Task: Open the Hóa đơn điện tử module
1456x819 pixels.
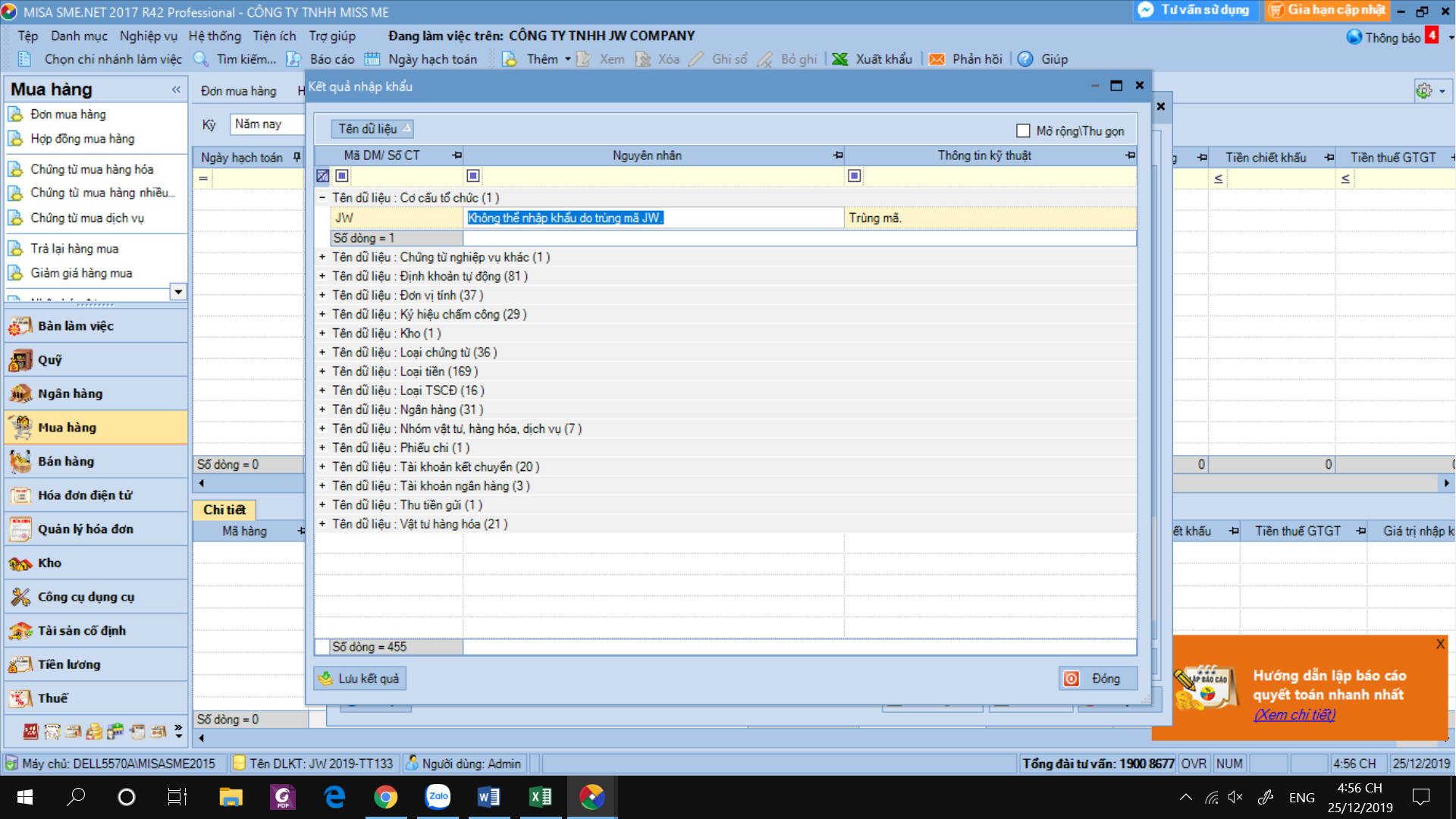Action: pyautogui.click(x=96, y=495)
